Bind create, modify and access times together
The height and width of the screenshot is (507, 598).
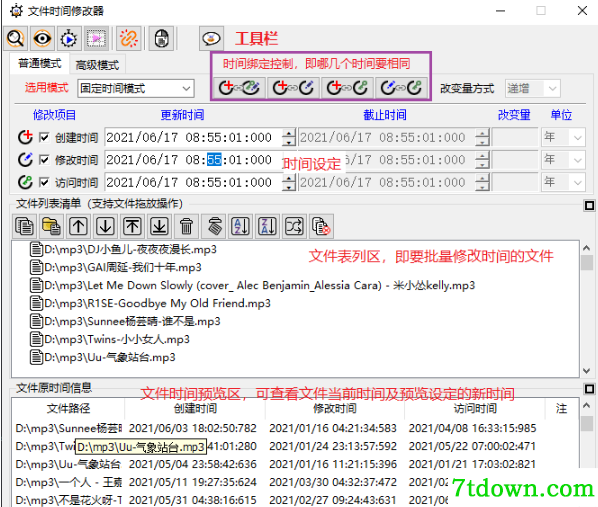(239, 88)
